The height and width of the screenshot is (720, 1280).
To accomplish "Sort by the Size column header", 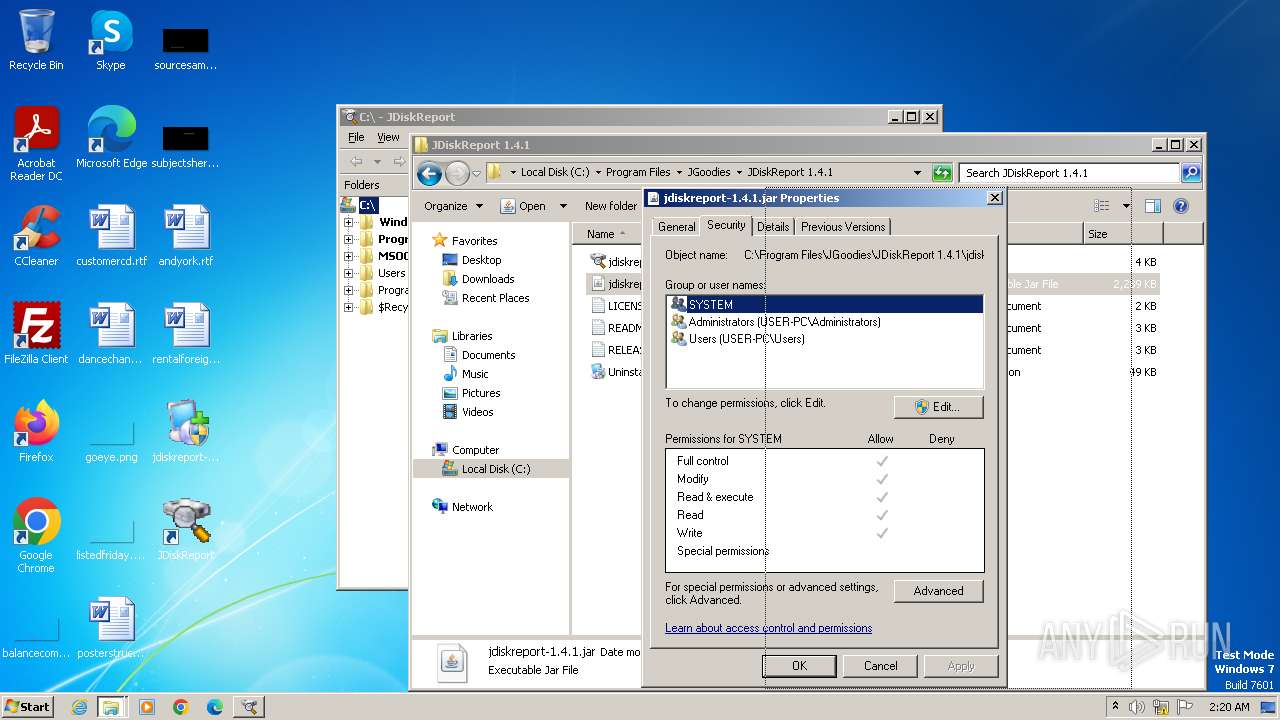I will click(x=1122, y=234).
